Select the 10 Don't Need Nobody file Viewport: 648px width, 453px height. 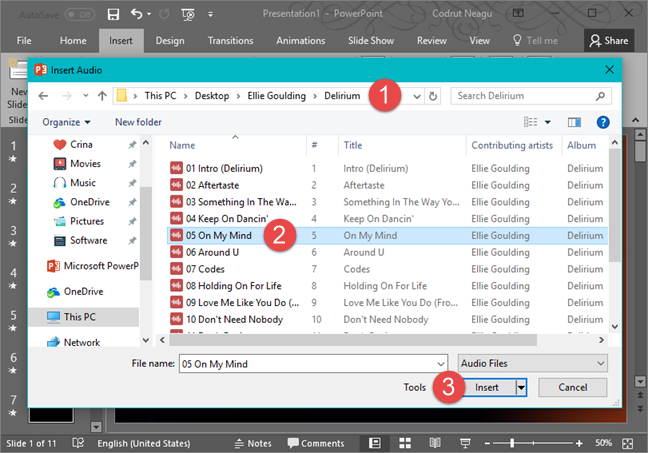[226, 319]
